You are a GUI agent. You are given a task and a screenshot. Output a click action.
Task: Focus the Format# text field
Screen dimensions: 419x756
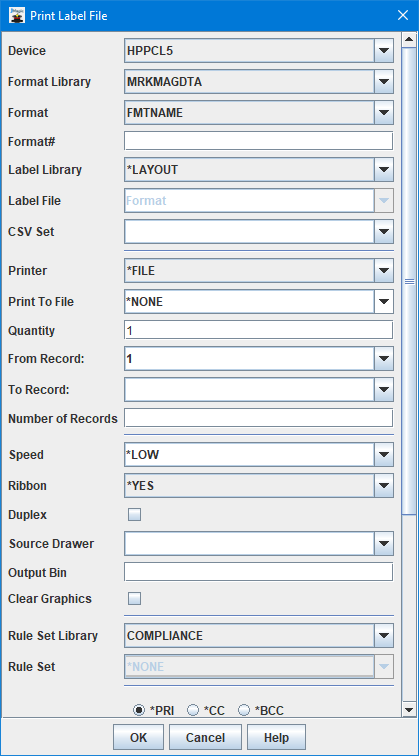tap(258, 141)
